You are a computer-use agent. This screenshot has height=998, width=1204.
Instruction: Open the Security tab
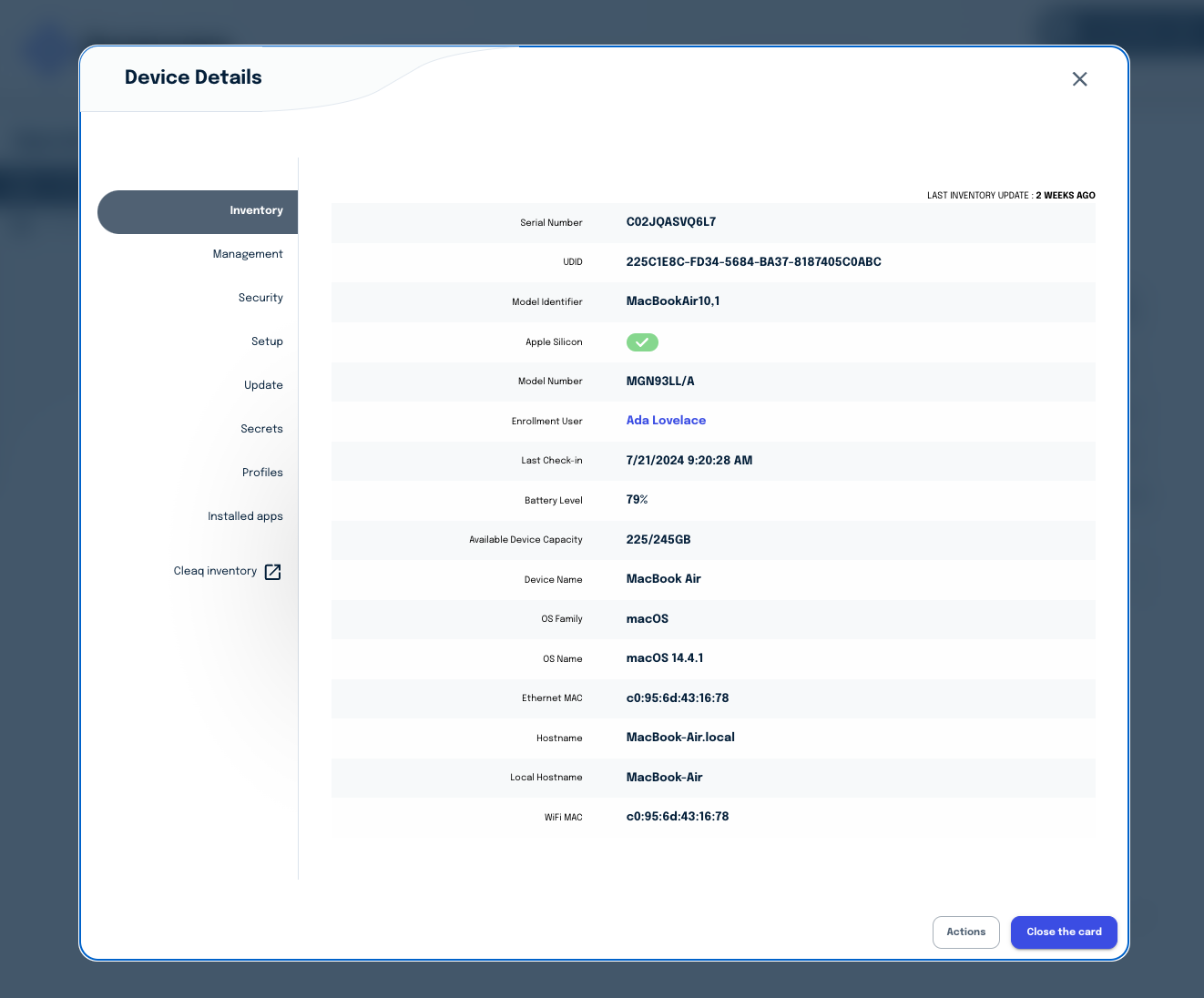tap(260, 298)
